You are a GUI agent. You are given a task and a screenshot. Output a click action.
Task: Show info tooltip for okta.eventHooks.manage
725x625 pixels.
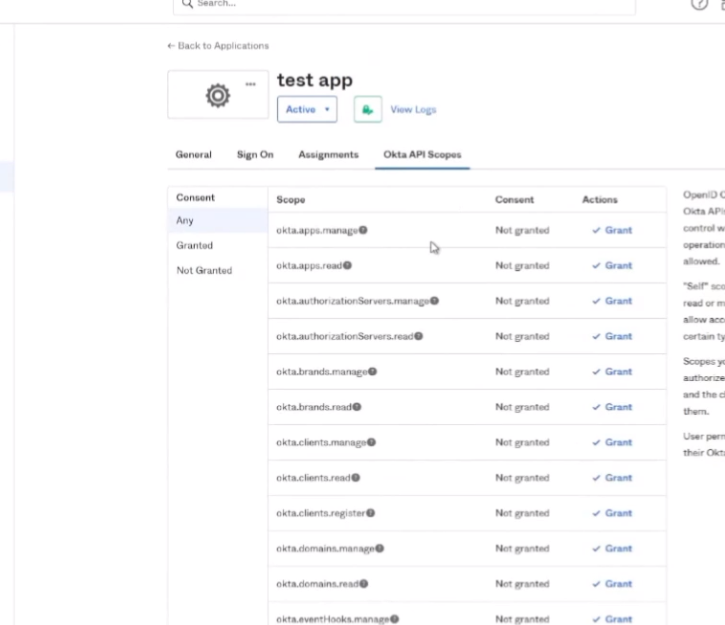tap(394, 619)
